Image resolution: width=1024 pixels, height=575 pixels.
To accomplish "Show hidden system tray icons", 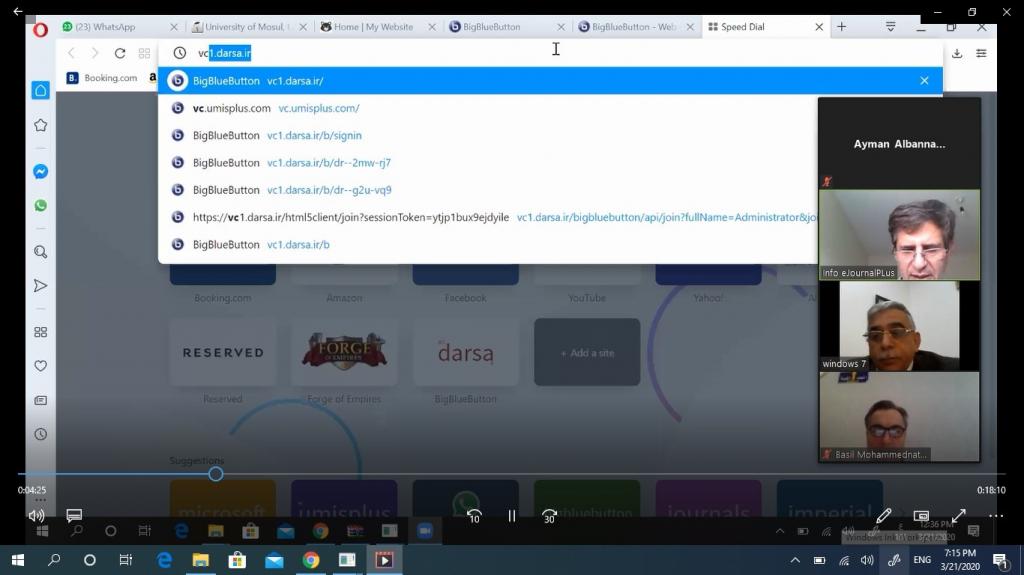I will pyautogui.click(x=795, y=560).
